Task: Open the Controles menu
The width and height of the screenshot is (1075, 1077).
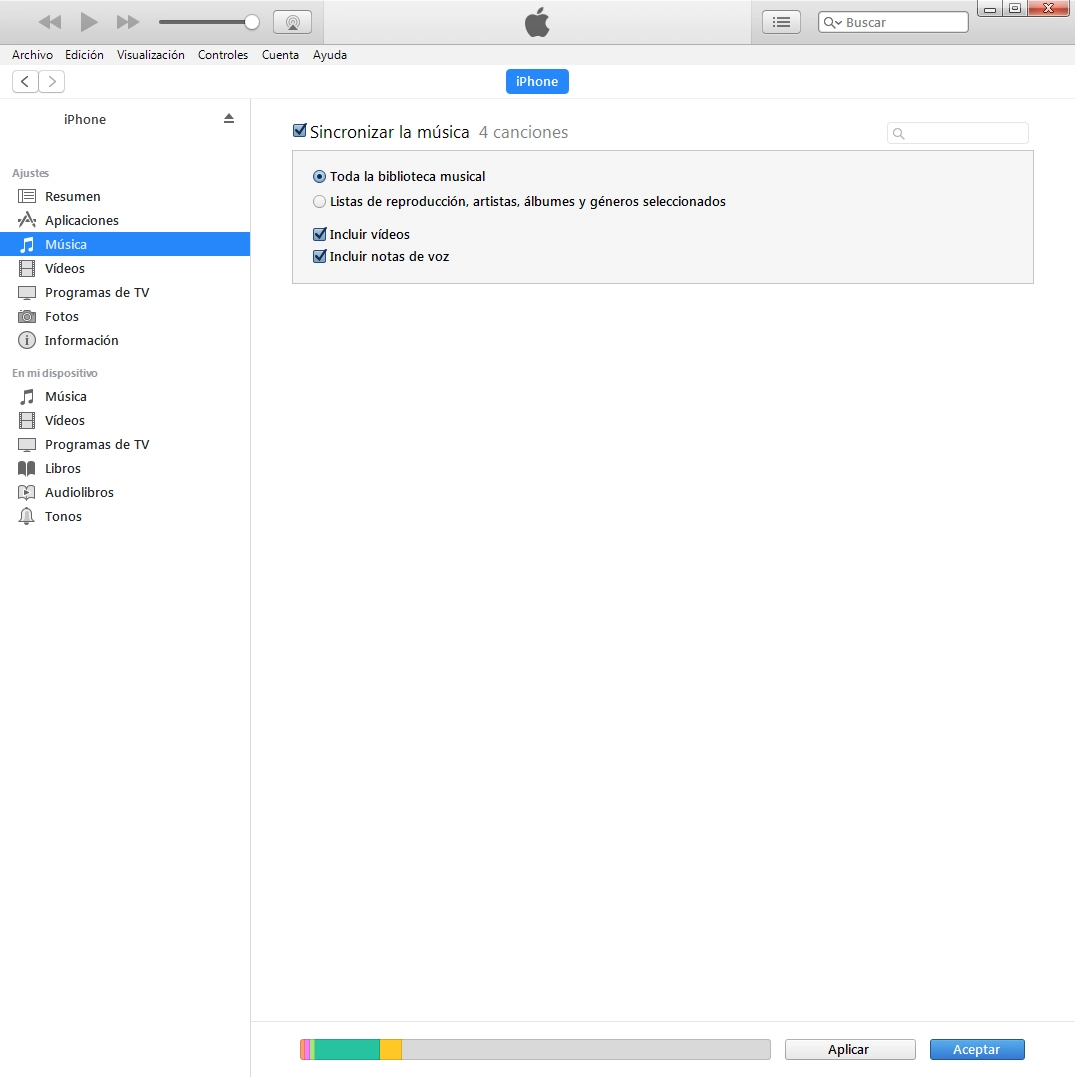Action: pyautogui.click(x=222, y=55)
